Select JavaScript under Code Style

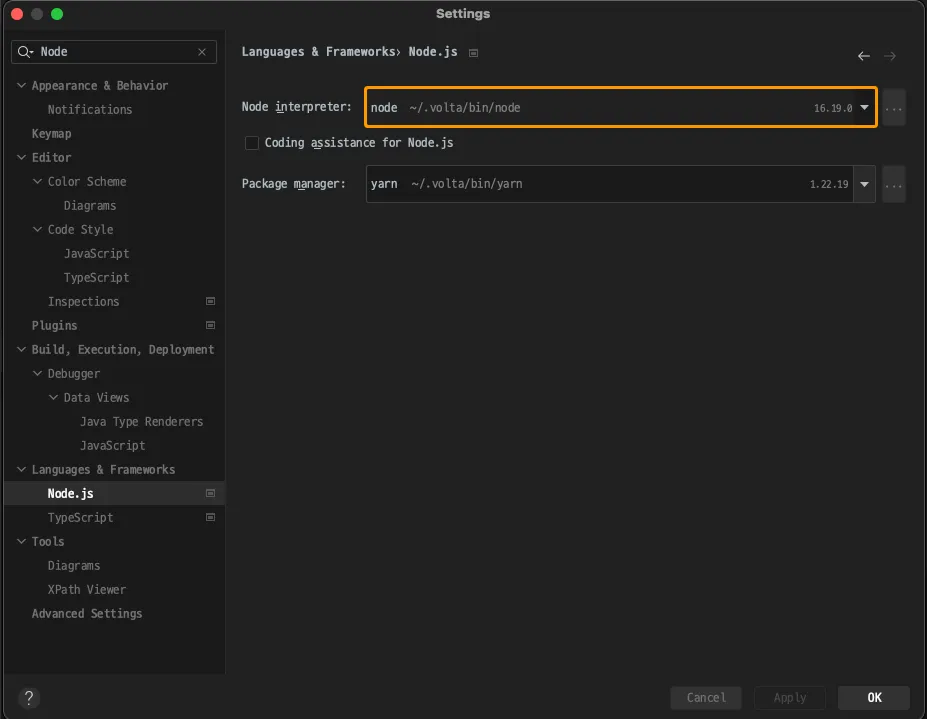click(96, 254)
